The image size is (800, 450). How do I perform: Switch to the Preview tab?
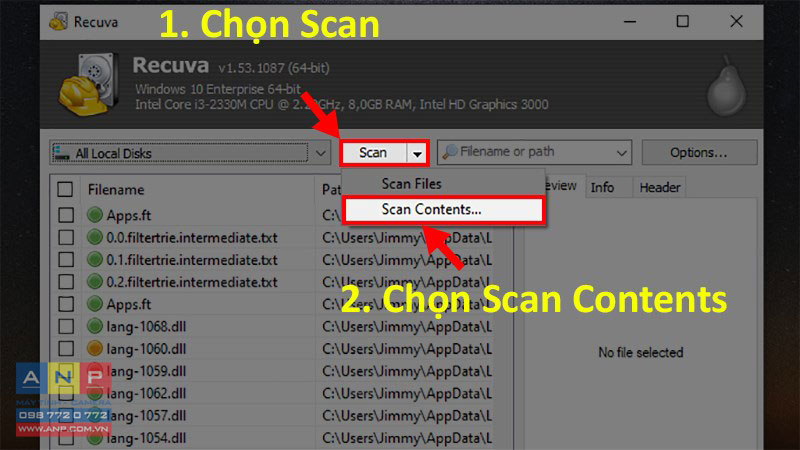pos(560,186)
